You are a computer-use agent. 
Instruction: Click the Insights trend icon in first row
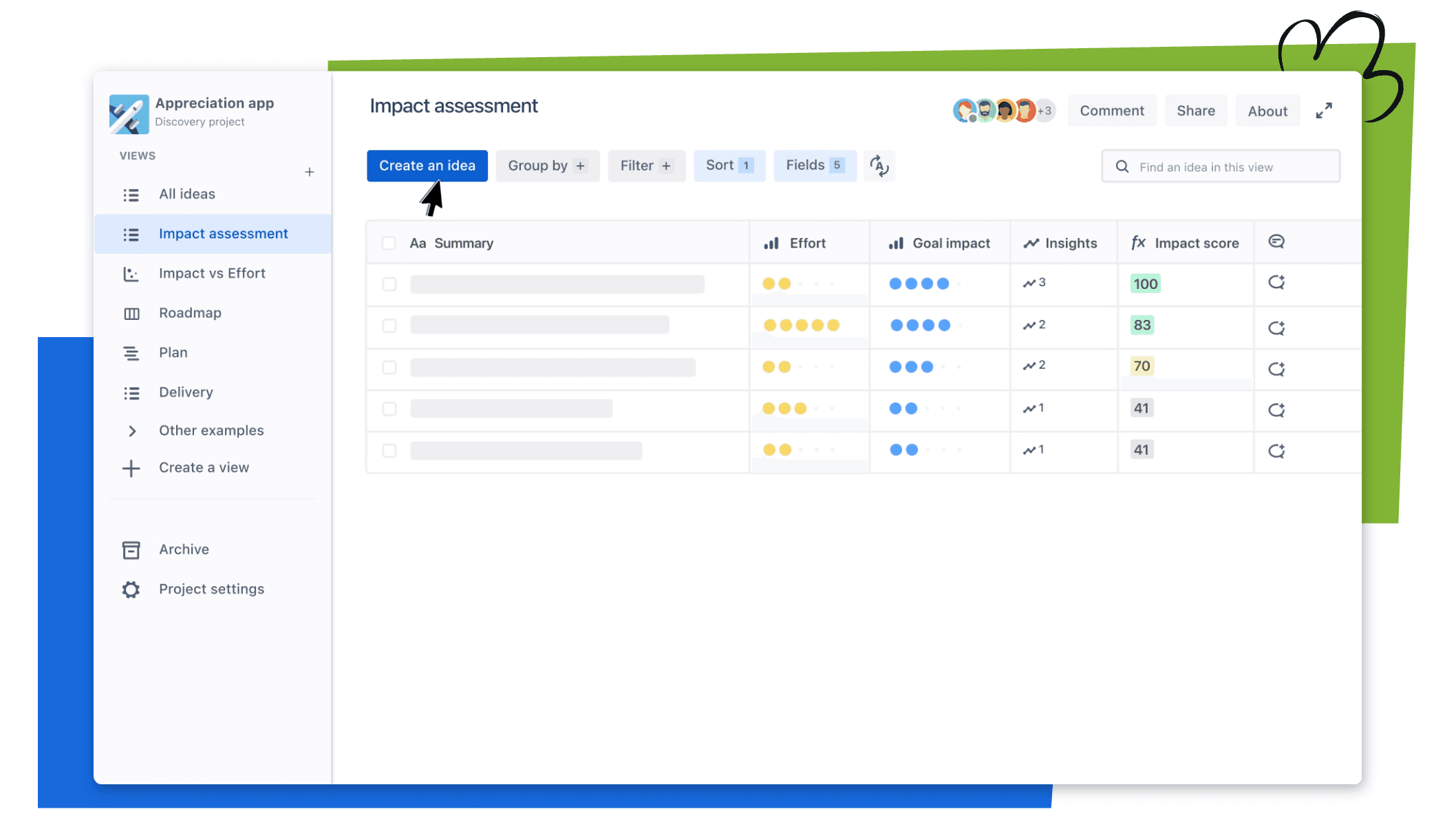click(1029, 283)
